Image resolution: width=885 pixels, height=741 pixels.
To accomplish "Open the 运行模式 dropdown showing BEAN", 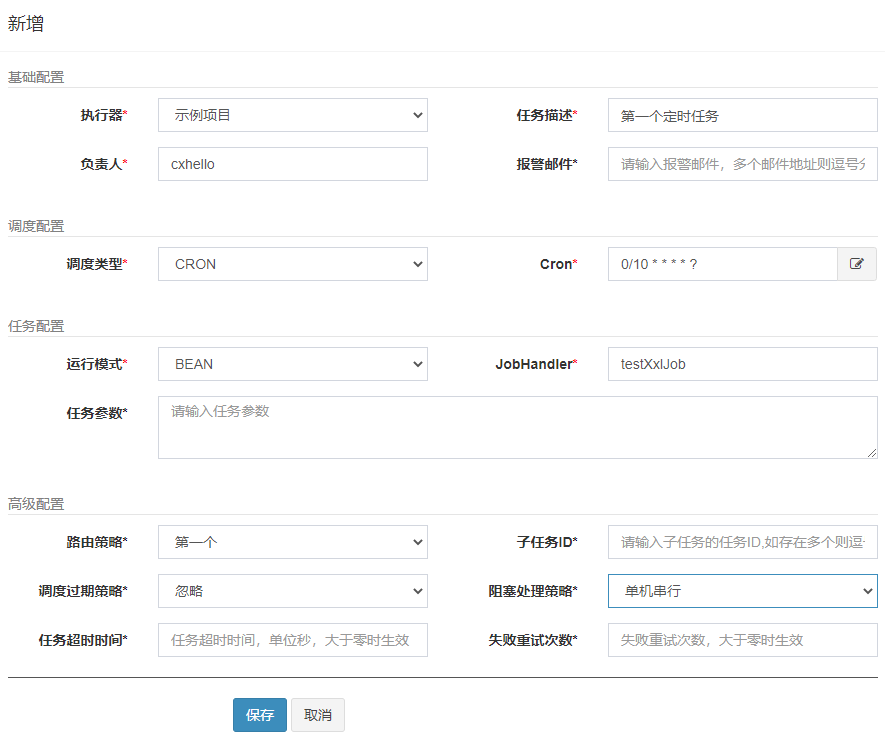I will pyautogui.click(x=293, y=364).
